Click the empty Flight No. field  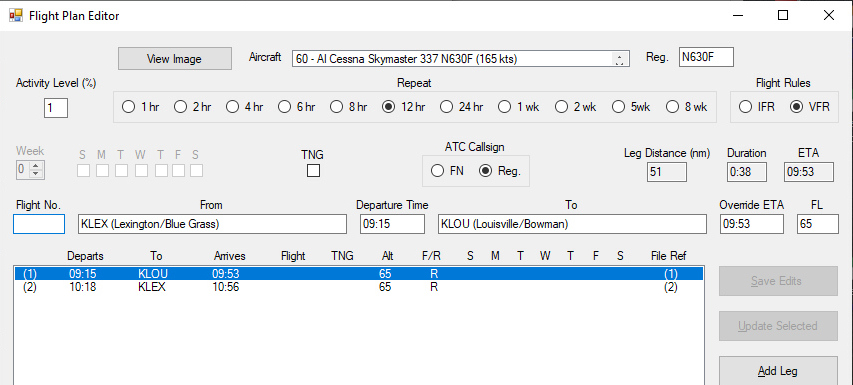tap(39, 224)
